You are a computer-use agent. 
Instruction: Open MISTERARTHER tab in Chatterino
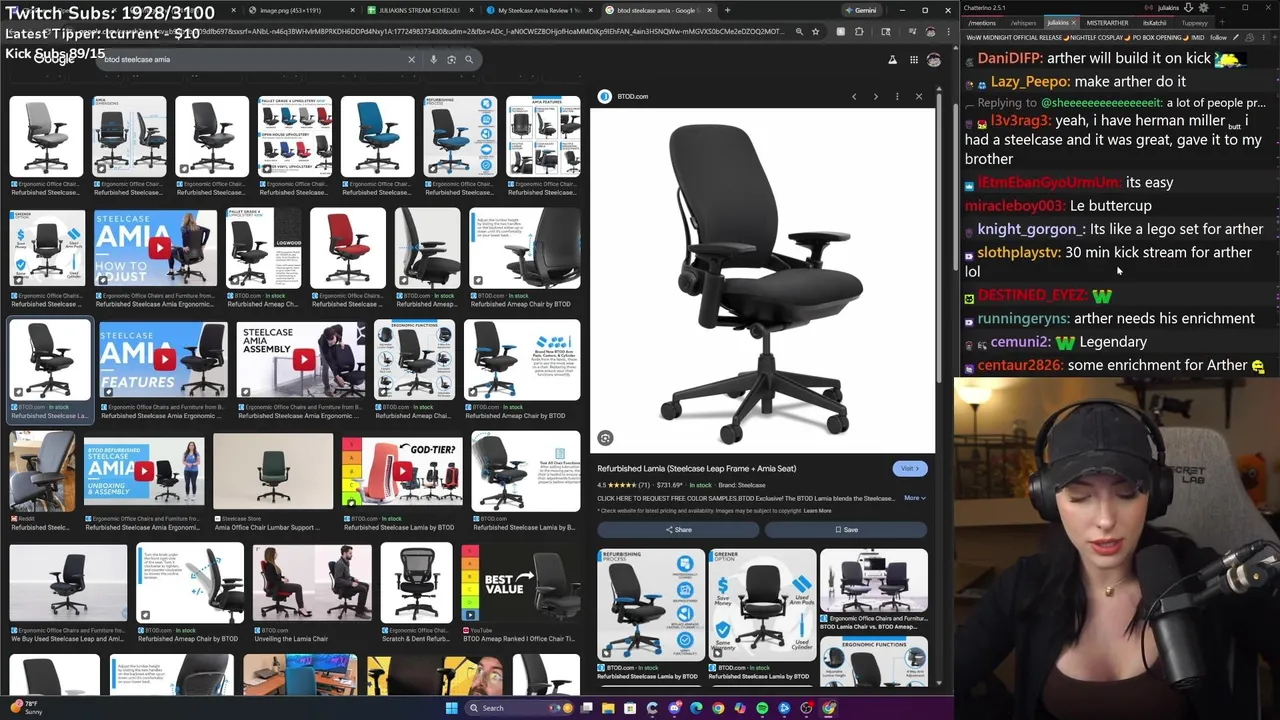[x=1107, y=22]
